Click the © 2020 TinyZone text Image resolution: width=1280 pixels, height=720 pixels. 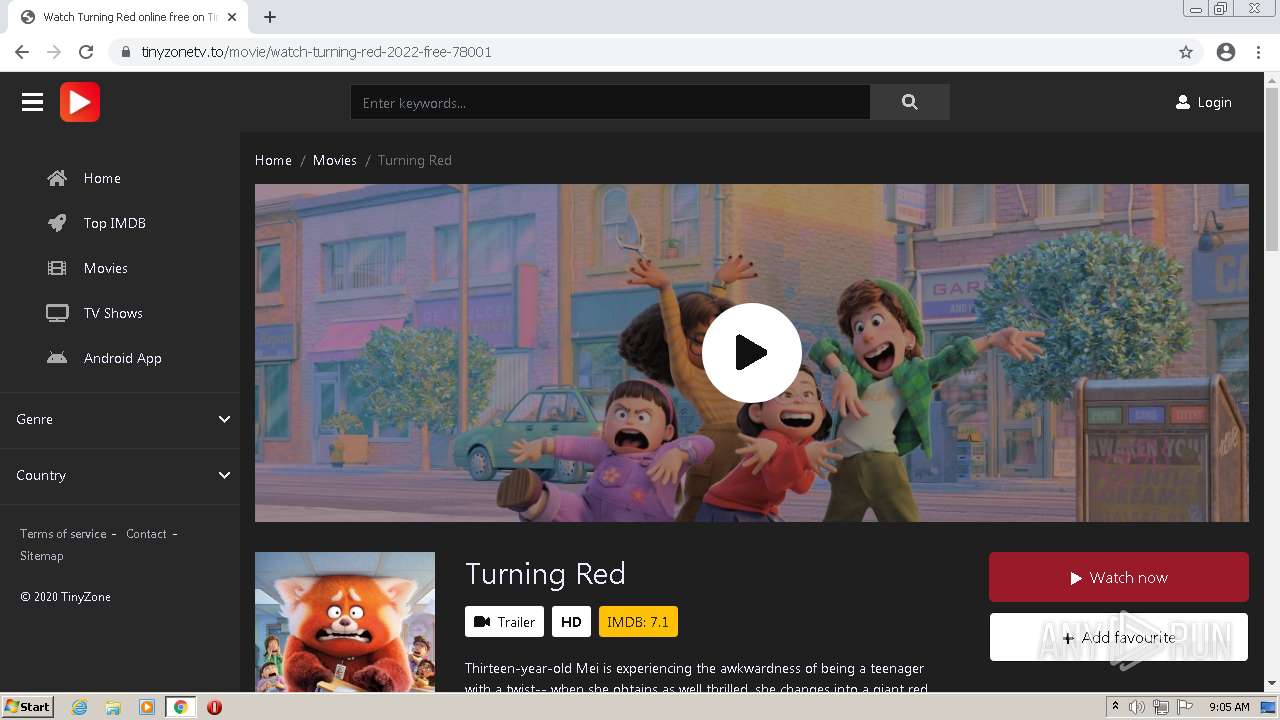[x=65, y=597]
